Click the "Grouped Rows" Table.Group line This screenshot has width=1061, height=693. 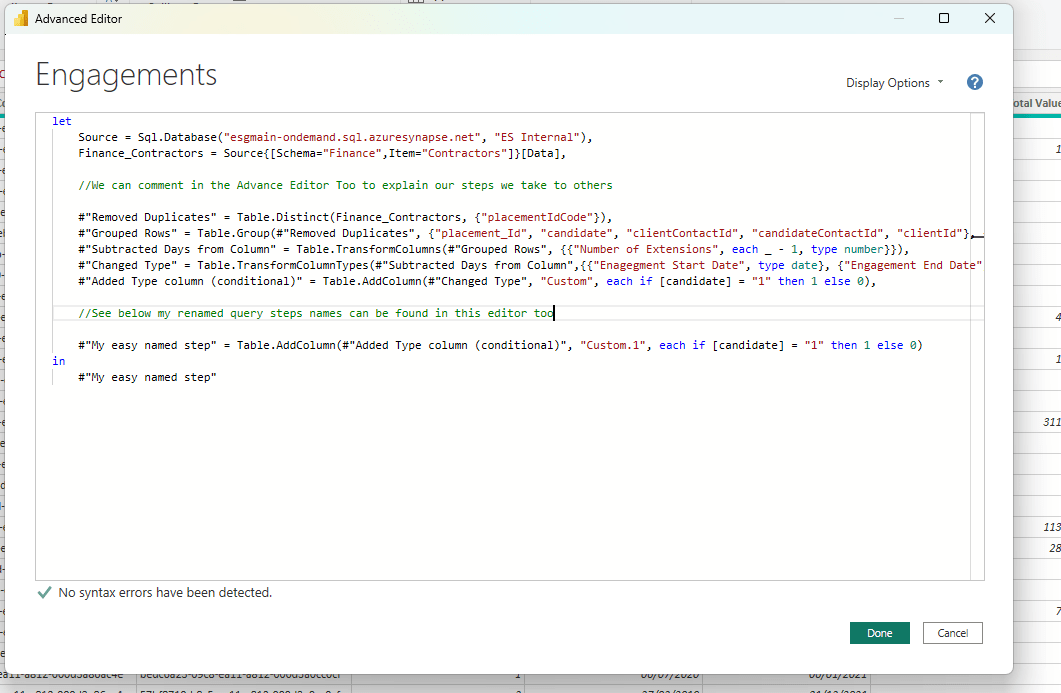point(500,233)
